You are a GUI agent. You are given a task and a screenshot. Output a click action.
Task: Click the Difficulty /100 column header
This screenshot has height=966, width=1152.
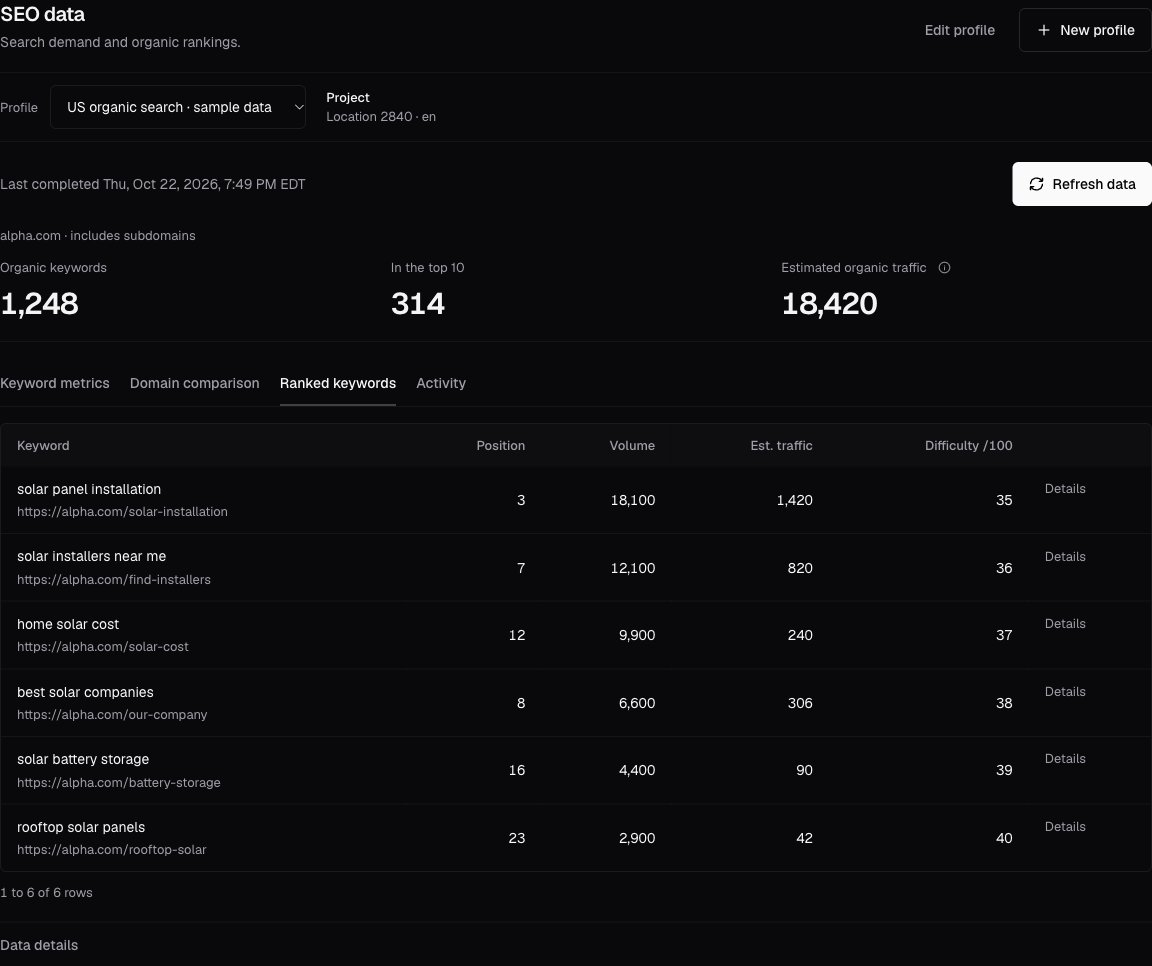[x=968, y=446]
